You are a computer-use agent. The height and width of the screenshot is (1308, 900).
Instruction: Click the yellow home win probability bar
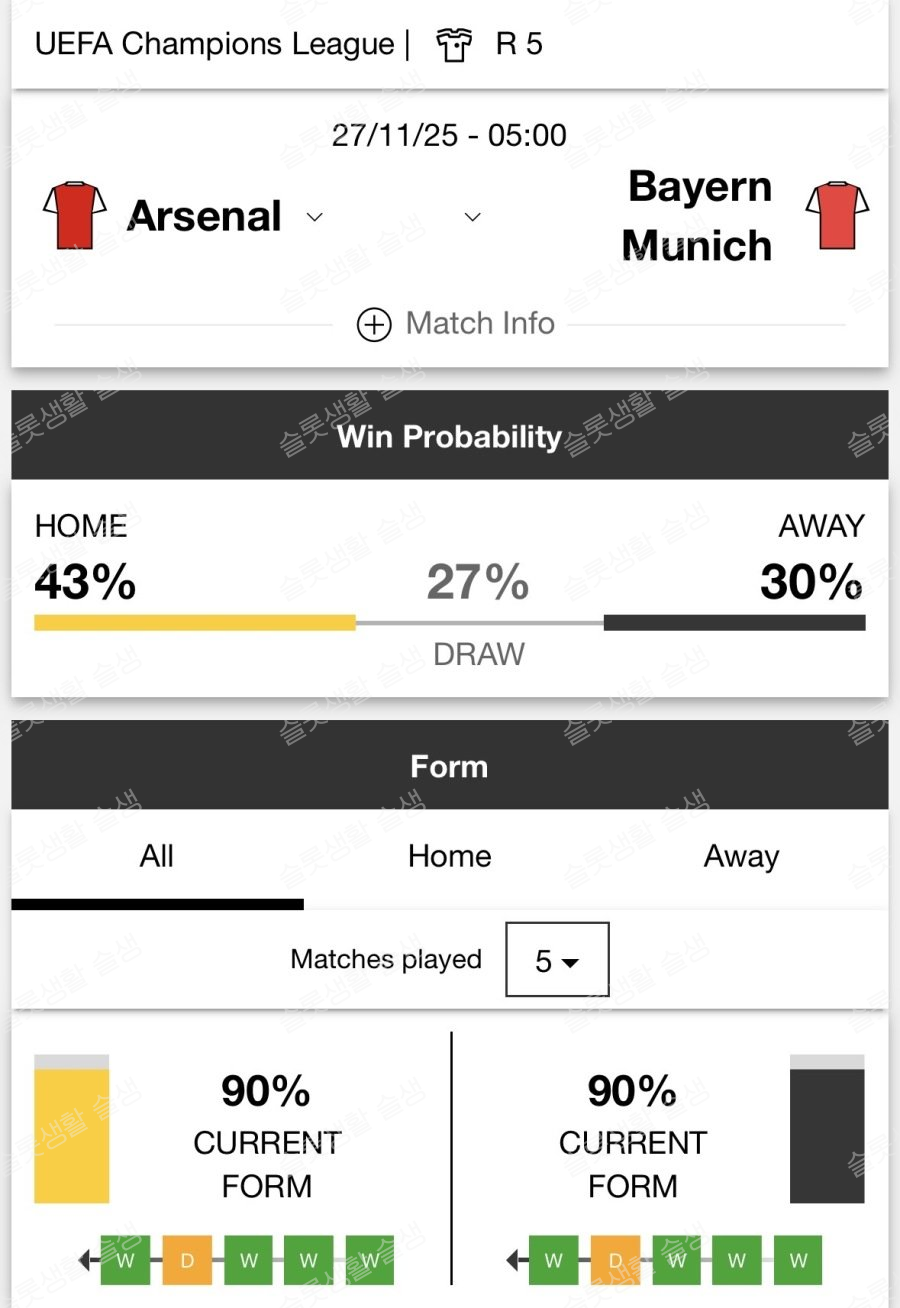(194, 622)
